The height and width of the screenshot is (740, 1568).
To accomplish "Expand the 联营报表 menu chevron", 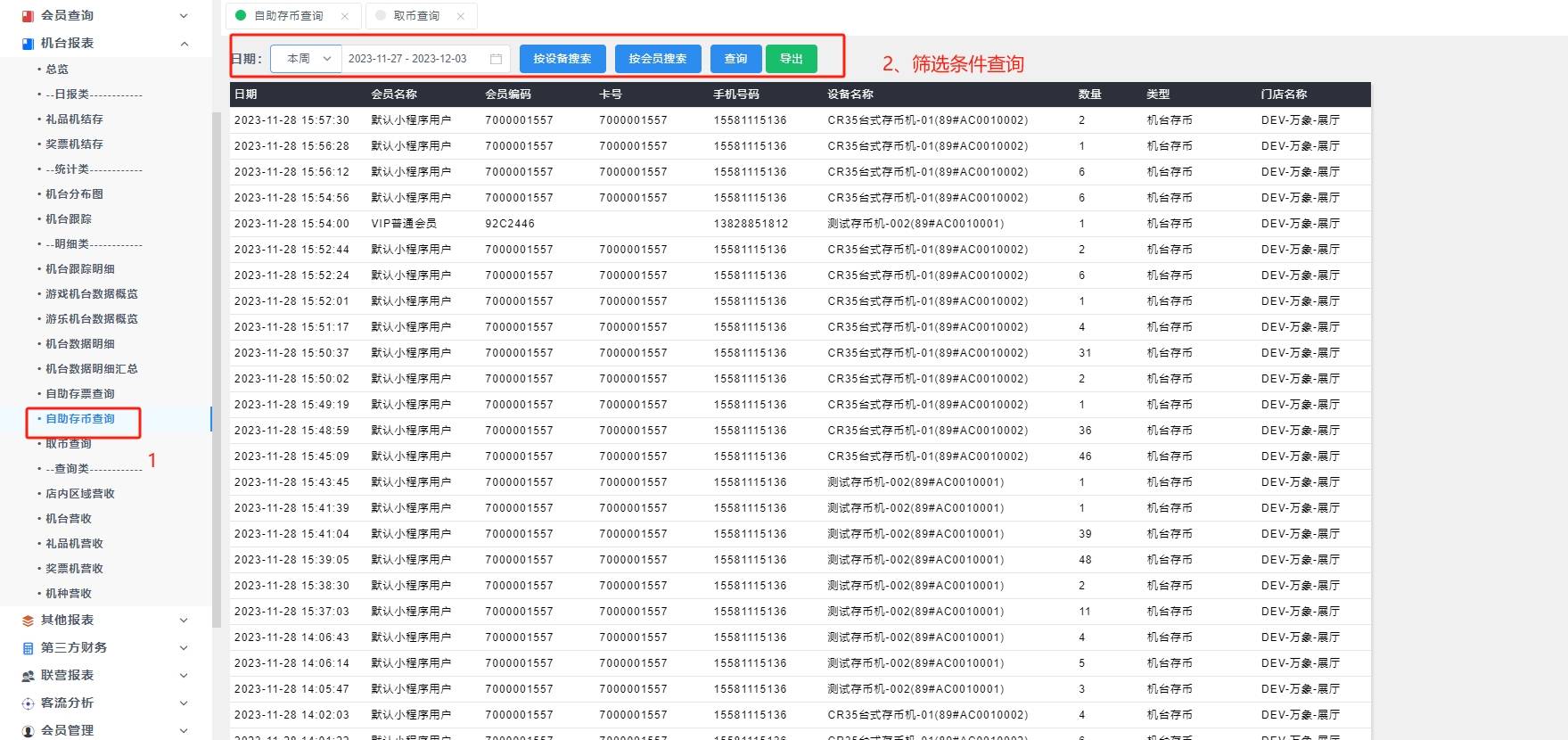I will [x=184, y=676].
